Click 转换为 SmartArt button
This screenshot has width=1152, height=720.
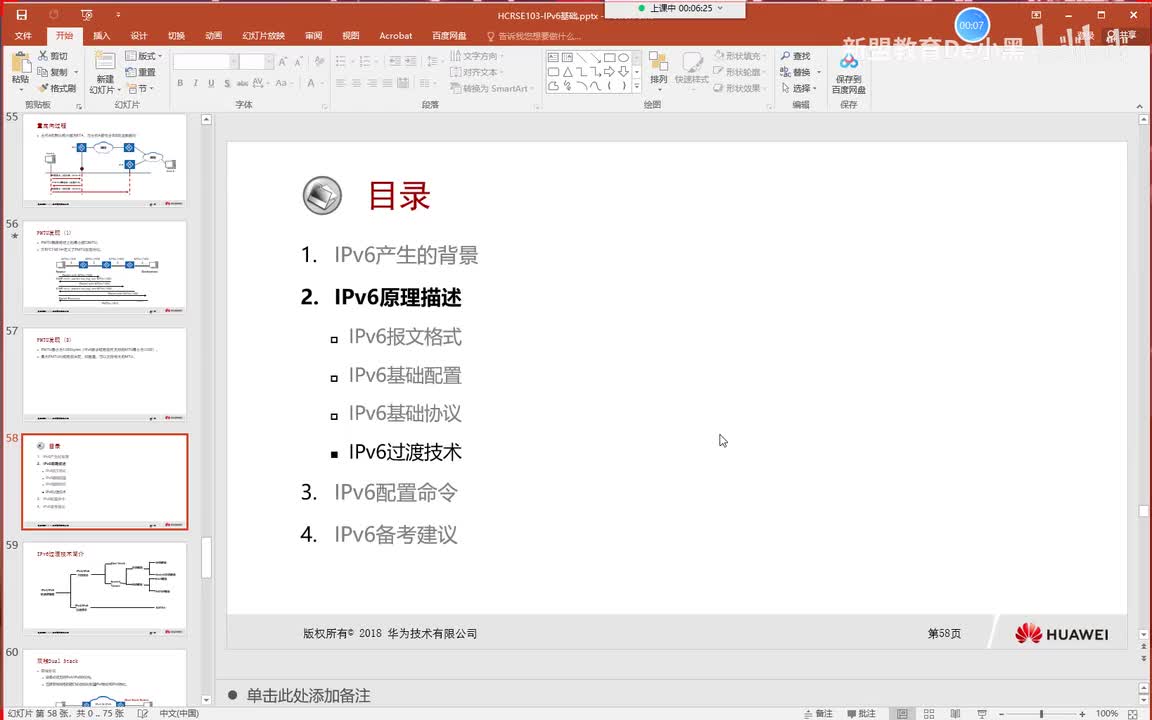(492, 88)
